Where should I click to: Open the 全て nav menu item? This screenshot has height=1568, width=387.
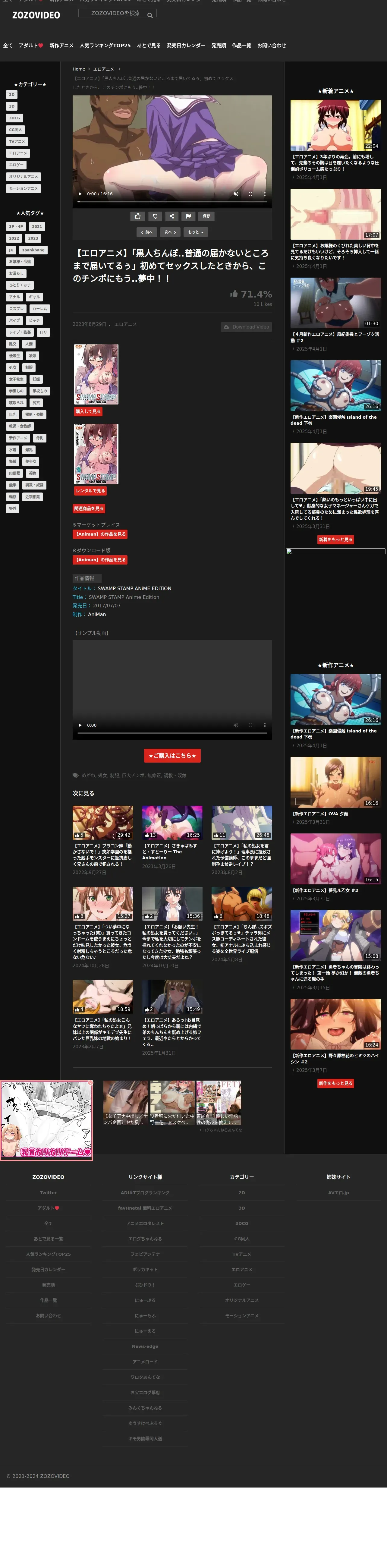point(7,46)
